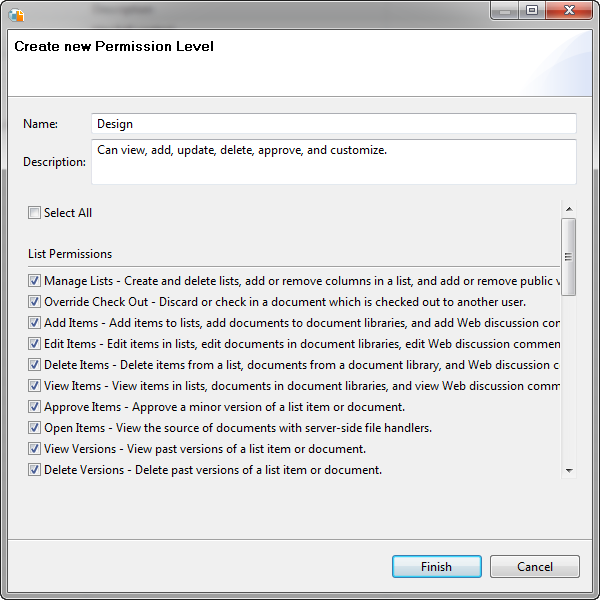This screenshot has width=600, height=600.
Task: Click the scrollbar down arrow
Action: pyautogui.click(x=568, y=470)
